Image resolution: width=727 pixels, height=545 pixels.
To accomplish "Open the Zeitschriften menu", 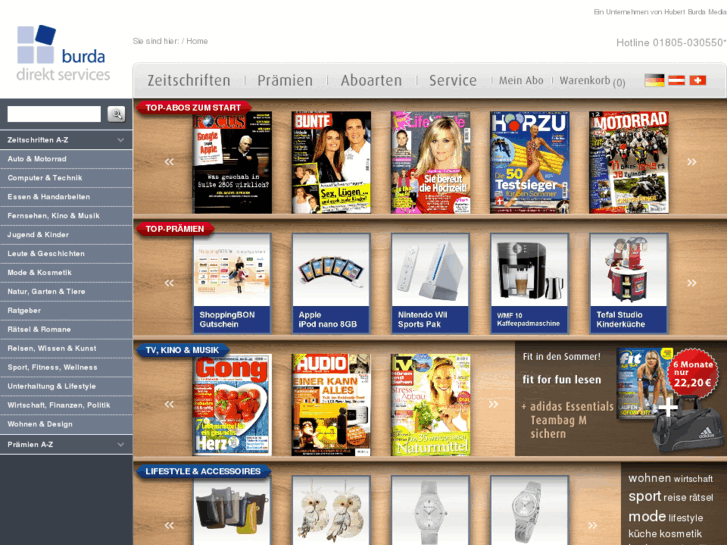I will 189,80.
